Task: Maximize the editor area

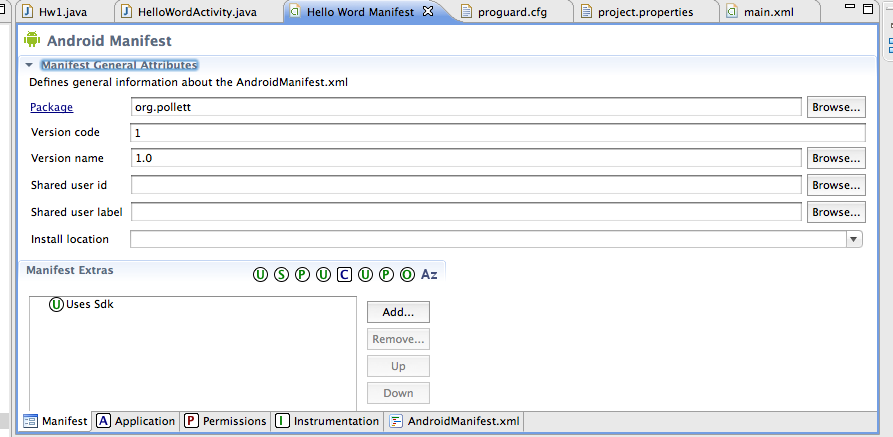Action: tap(868, 9)
